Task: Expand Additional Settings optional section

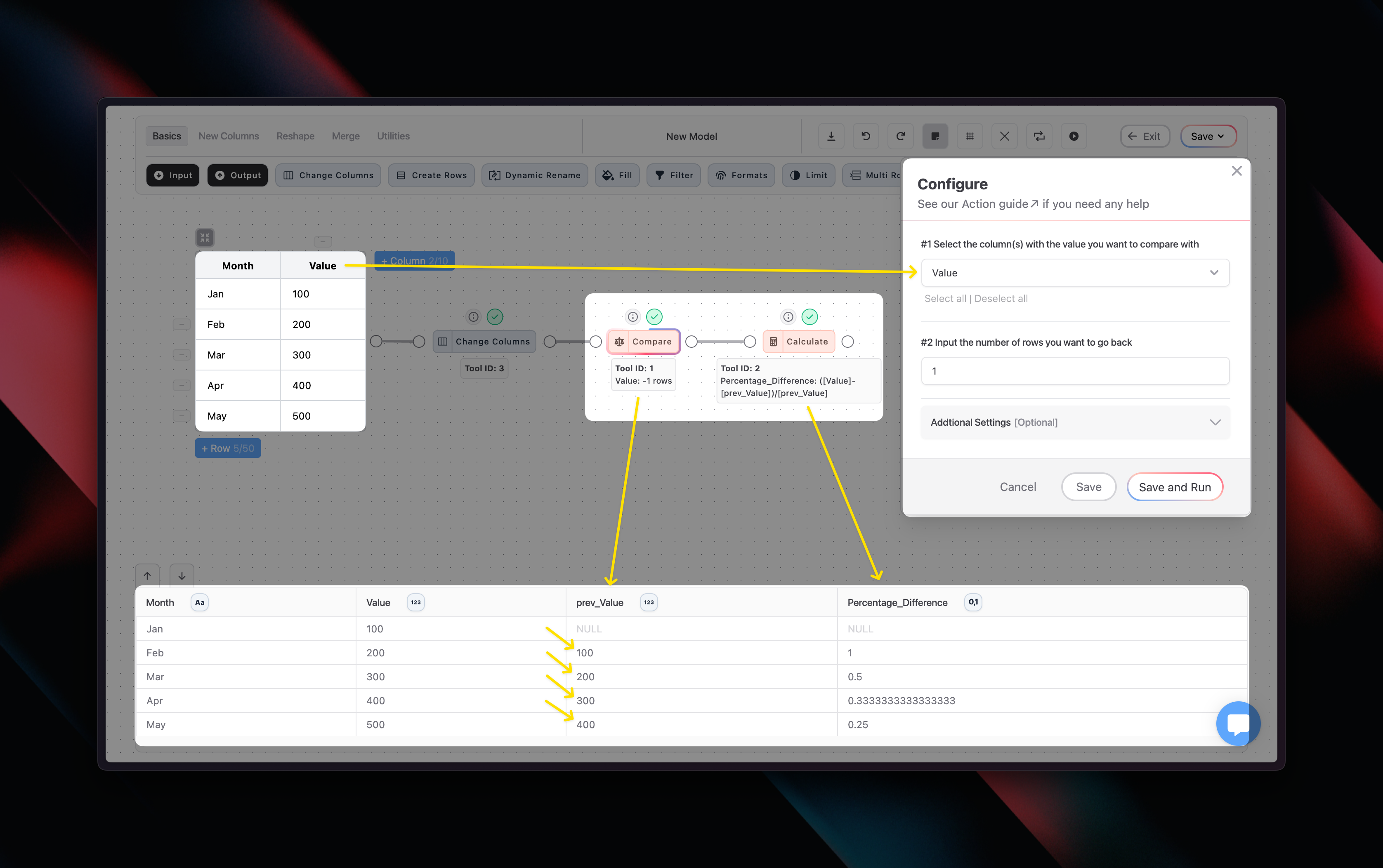Action: (1075, 422)
